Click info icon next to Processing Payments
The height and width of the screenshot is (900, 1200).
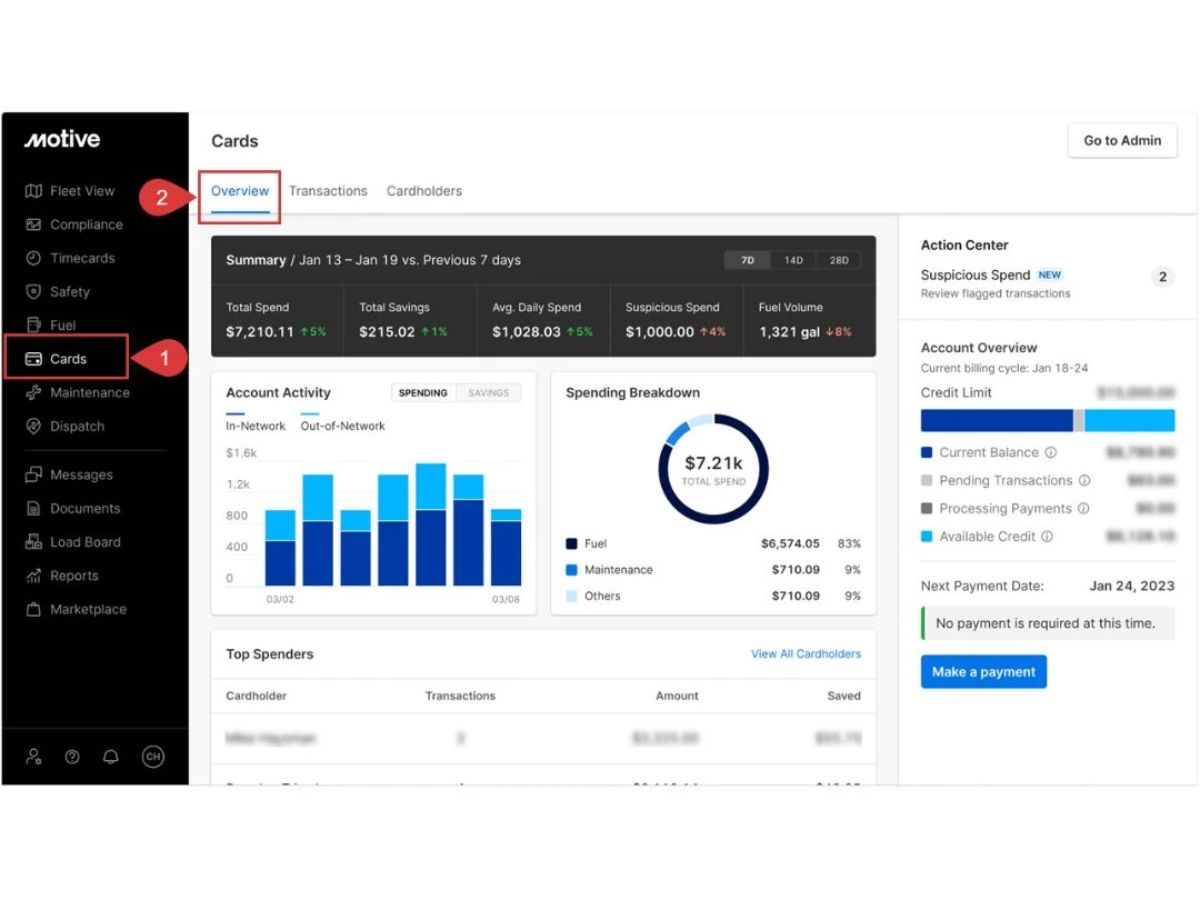pyautogui.click(x=1083, y=509)
